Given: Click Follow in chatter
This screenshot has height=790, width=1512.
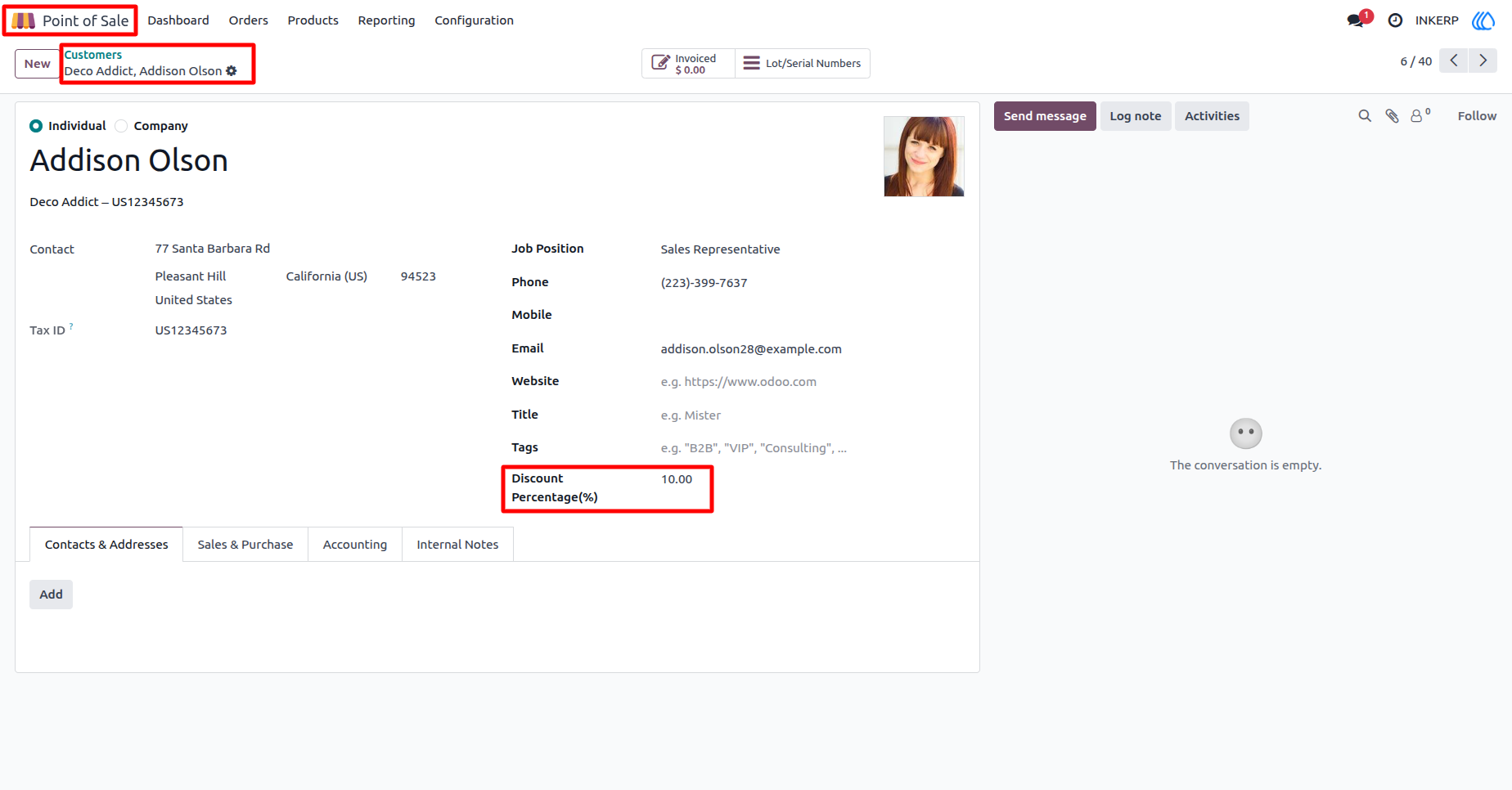Looking at the screenshot, I should point(1477,116).
